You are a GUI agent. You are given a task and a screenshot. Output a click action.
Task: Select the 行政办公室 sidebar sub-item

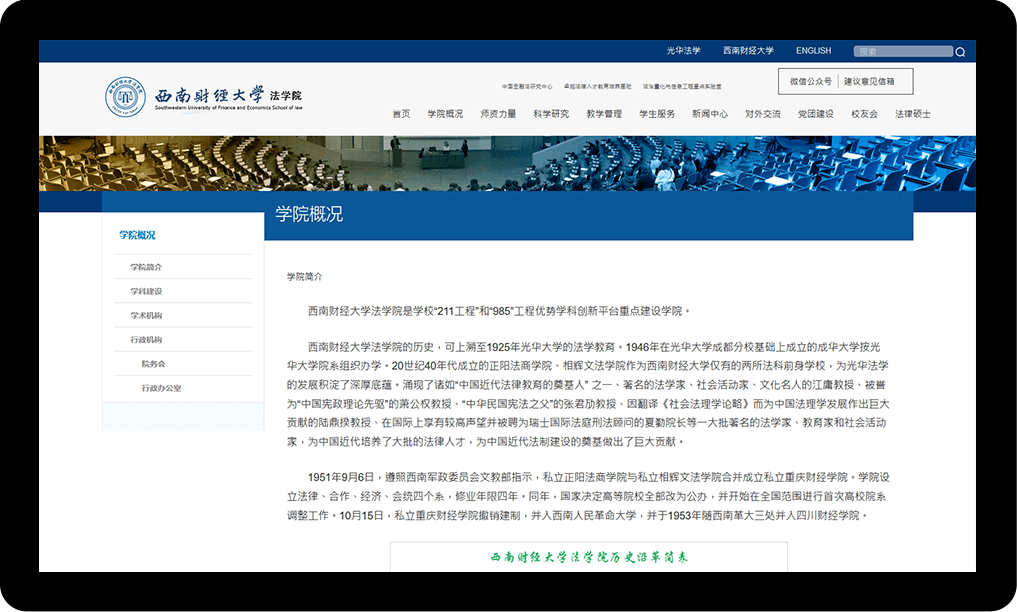[161, 388]
